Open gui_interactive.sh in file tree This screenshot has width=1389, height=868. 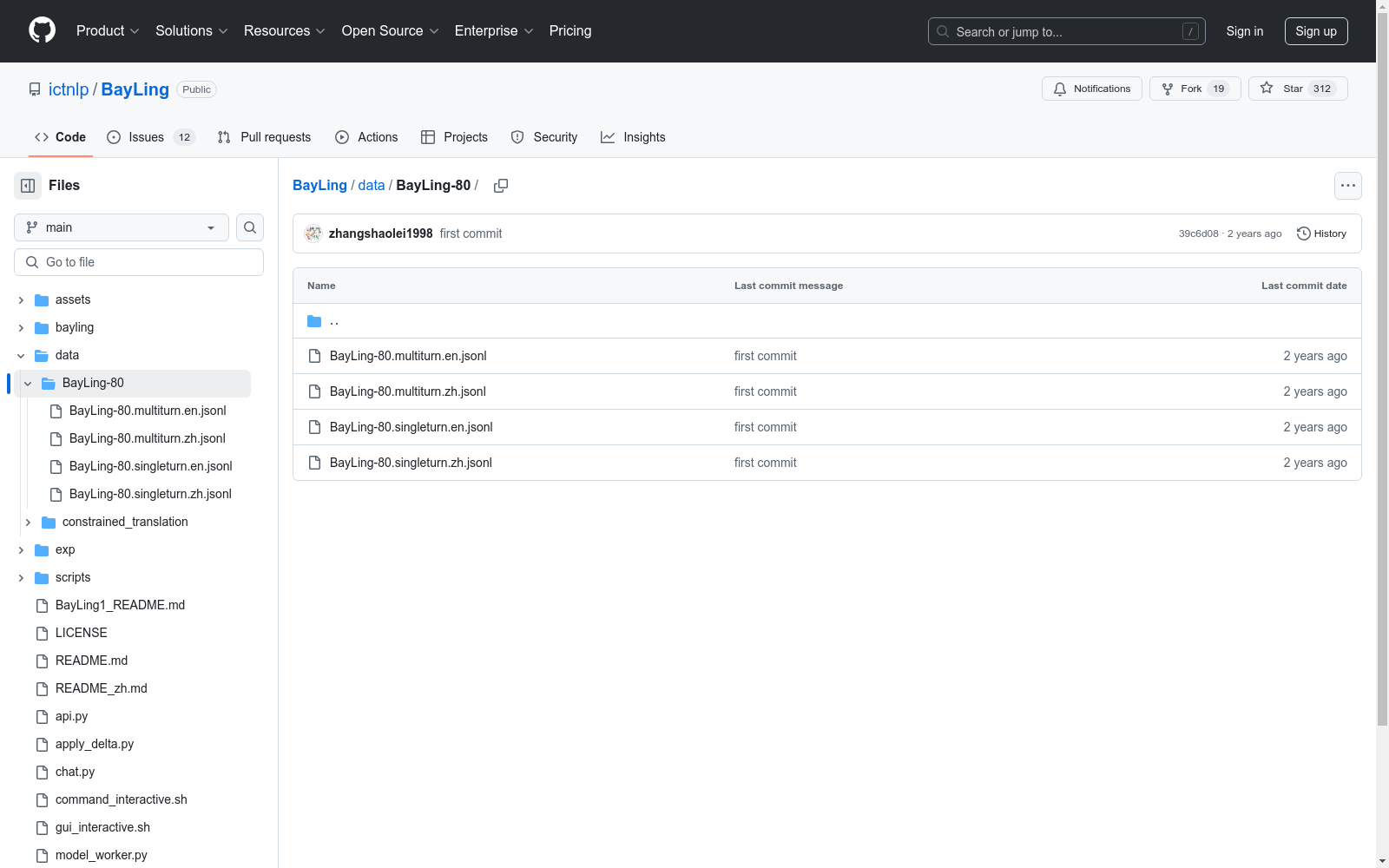pyautogui.click(x=102, y=827)
